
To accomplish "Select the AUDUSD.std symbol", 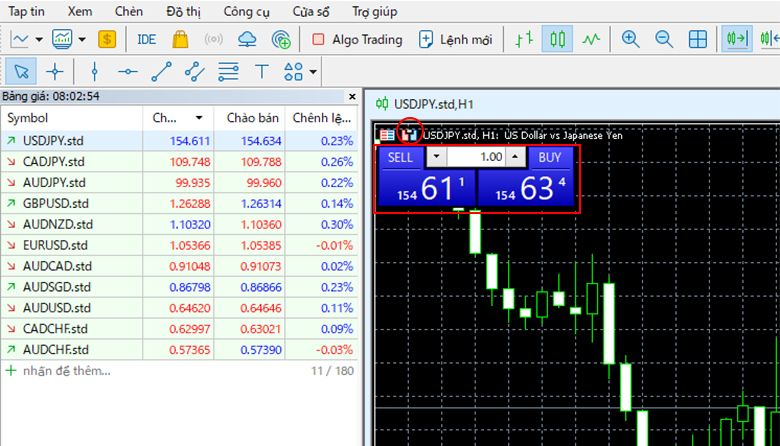I will pyautogui.click(x=57, y=308).
